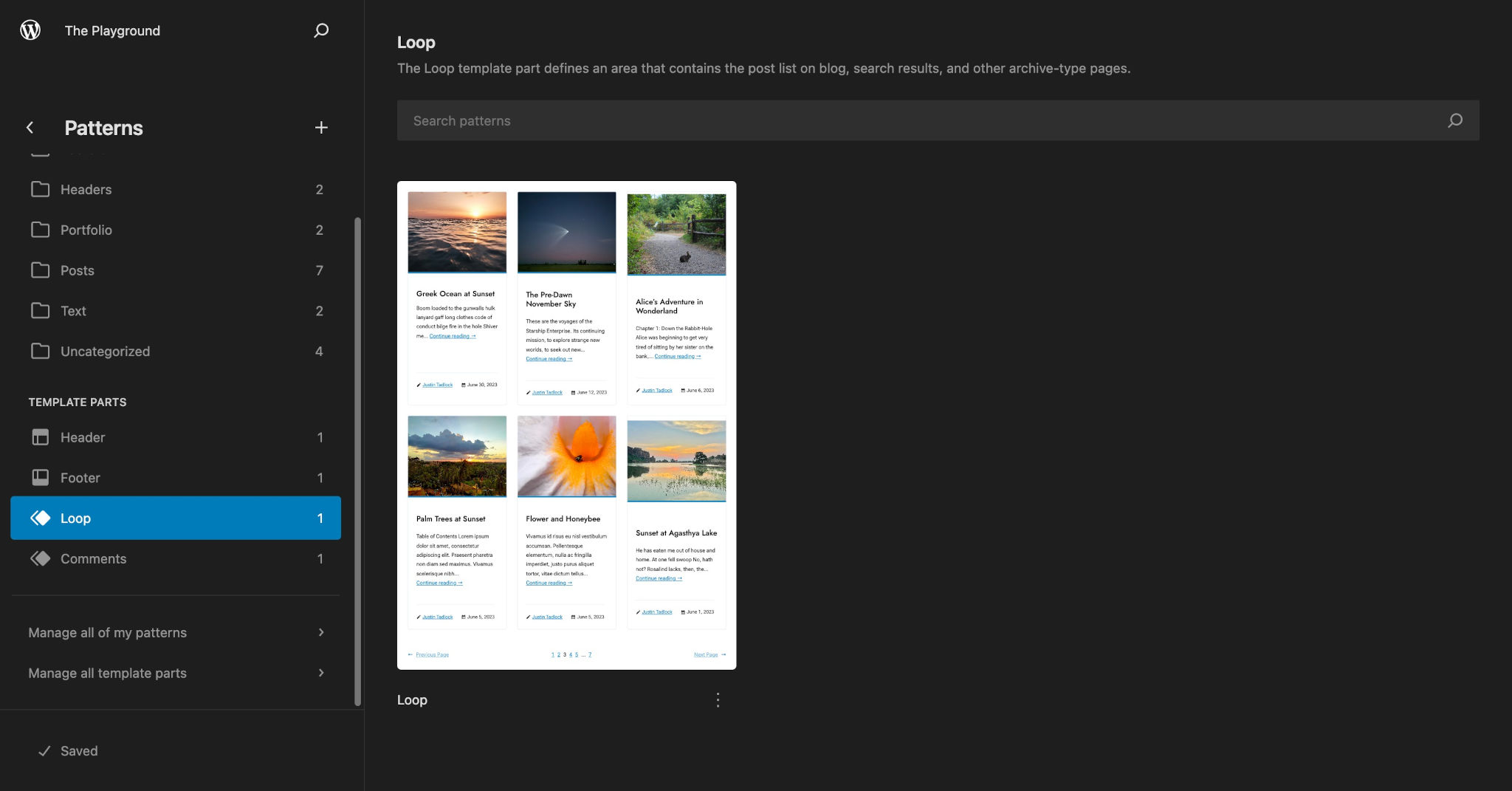Create a new pattern with the plus icon
This screenshot has width=1512, height=791.
coord(321,127)
